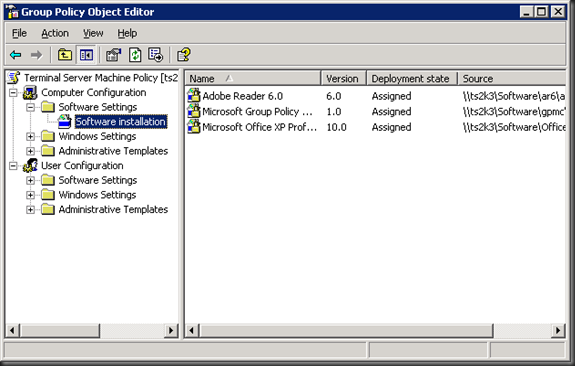This screenshot has width=575, height=366.
Task: Click the Forward arrow toolbar icon
Action: tap(36, 55)
